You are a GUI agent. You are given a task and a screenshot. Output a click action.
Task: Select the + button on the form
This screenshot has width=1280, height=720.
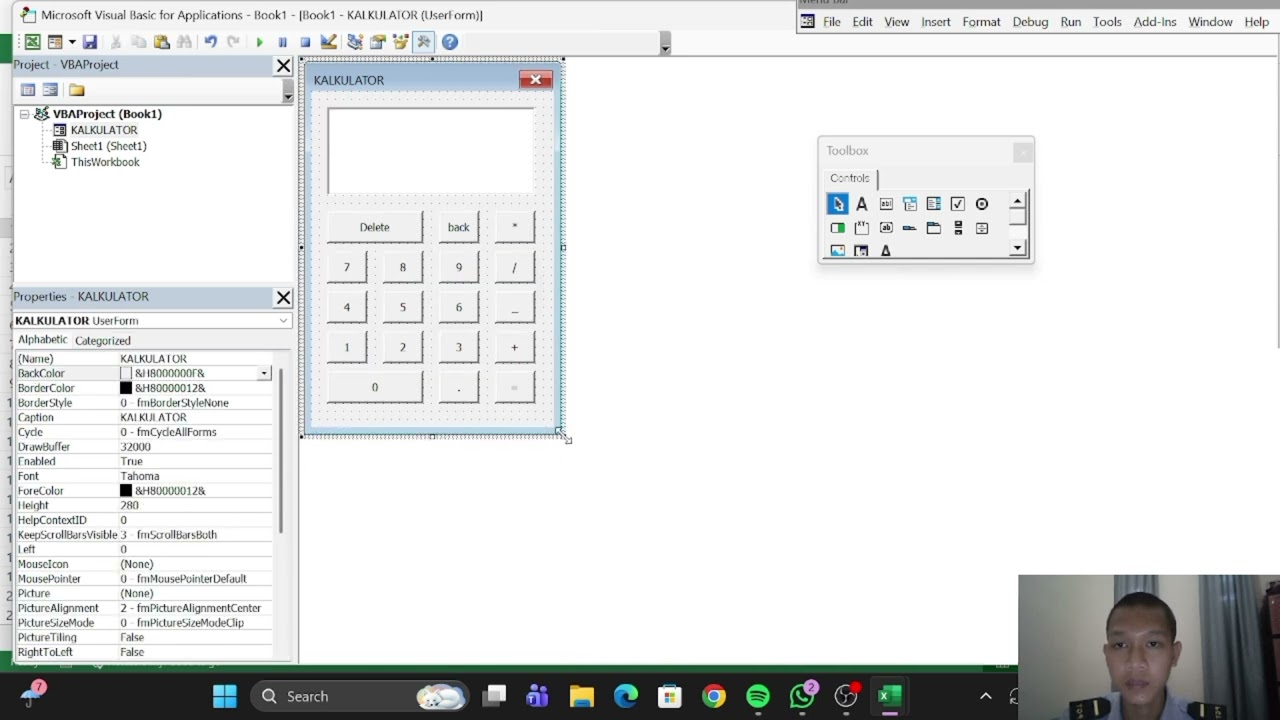tap(515, 347)
